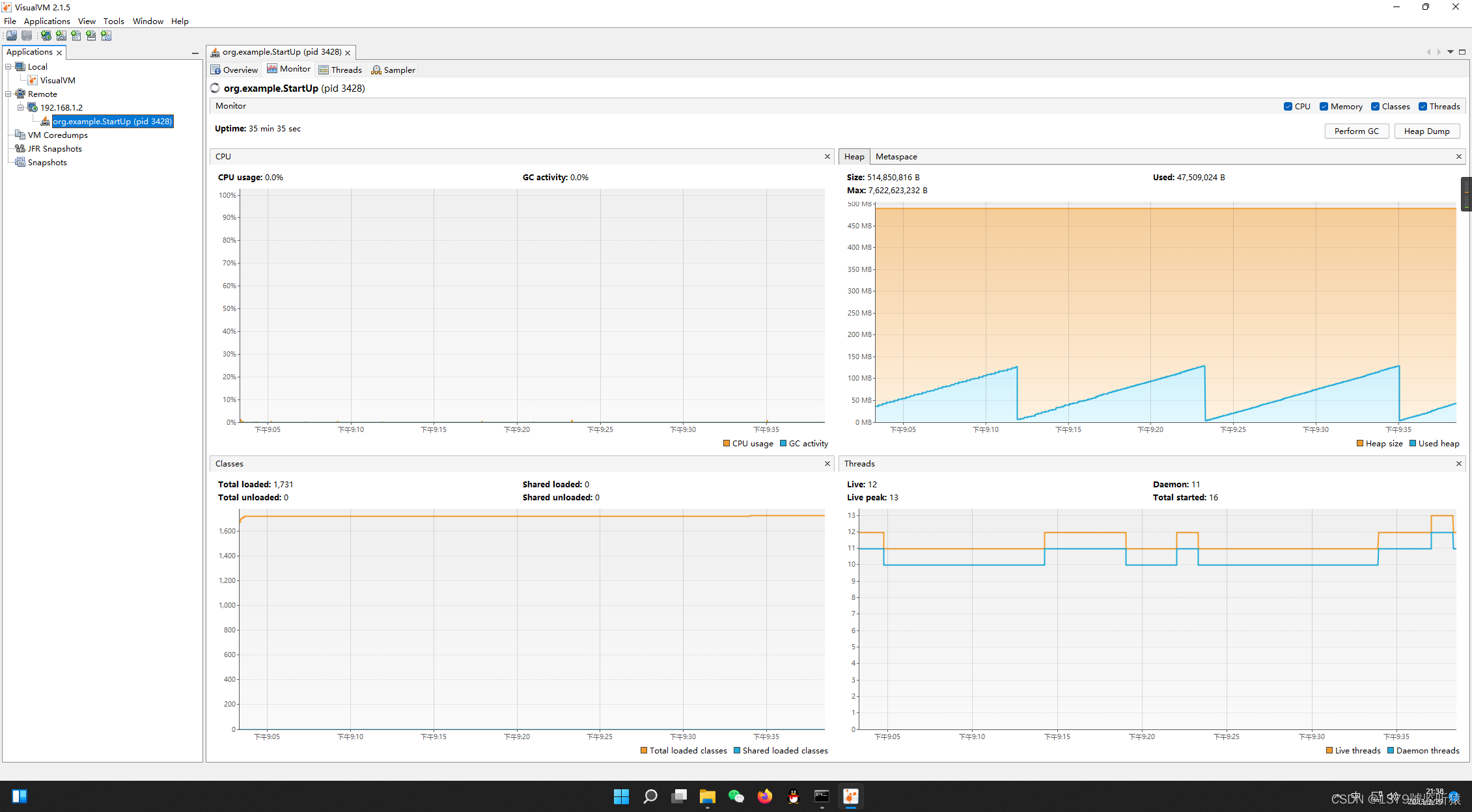Select the Monitor tab
Screen dimensions: 1472x812
pyautogui.click(x=288, y=69)
